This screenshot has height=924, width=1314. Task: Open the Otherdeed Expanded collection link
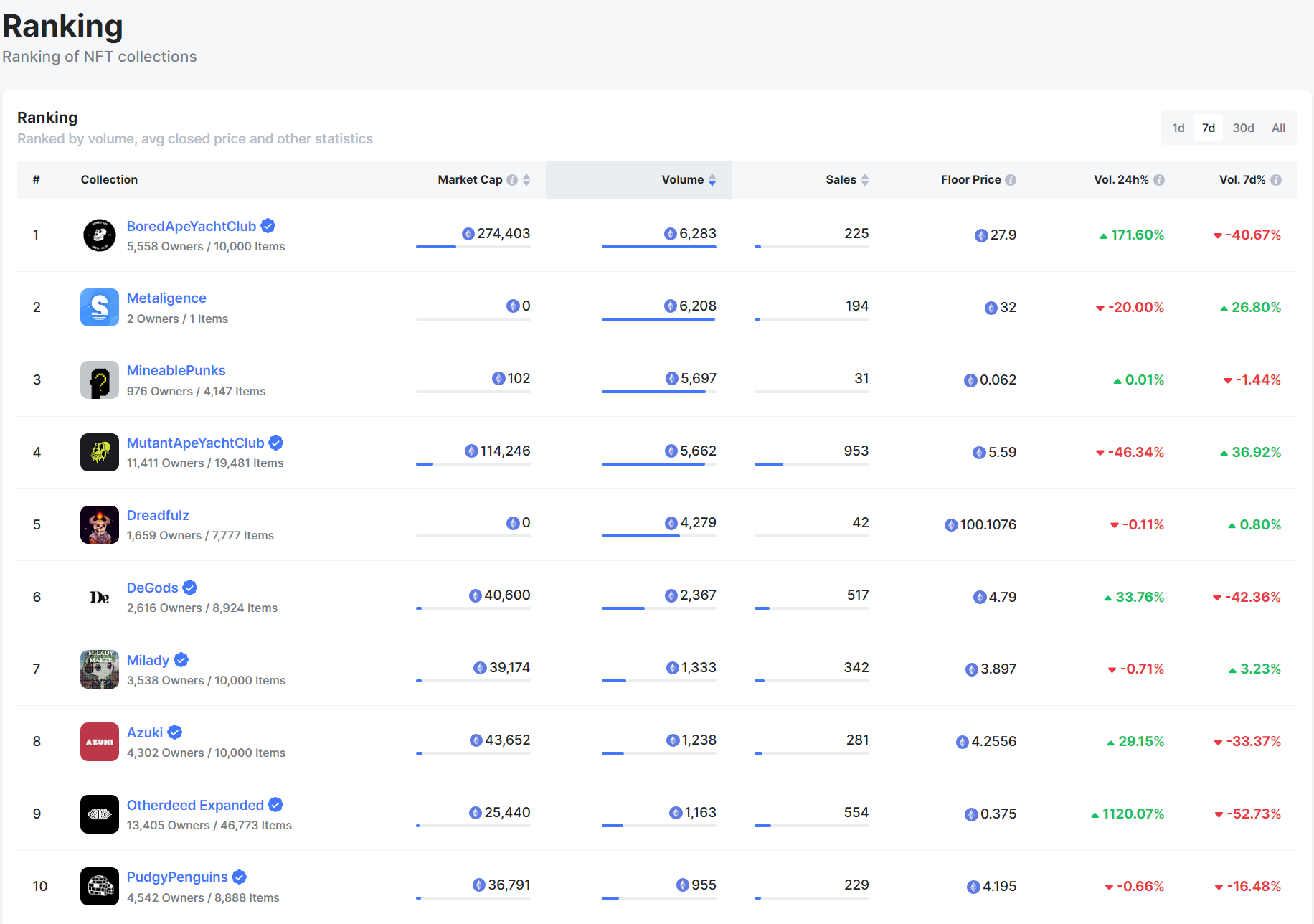coord(195,805)
